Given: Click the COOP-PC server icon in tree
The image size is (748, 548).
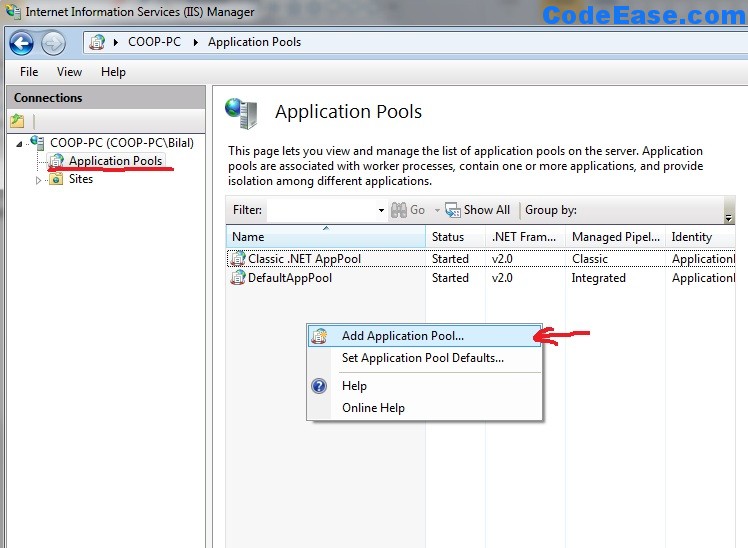Looking at the screenshot, I should [x=37, y=142].
